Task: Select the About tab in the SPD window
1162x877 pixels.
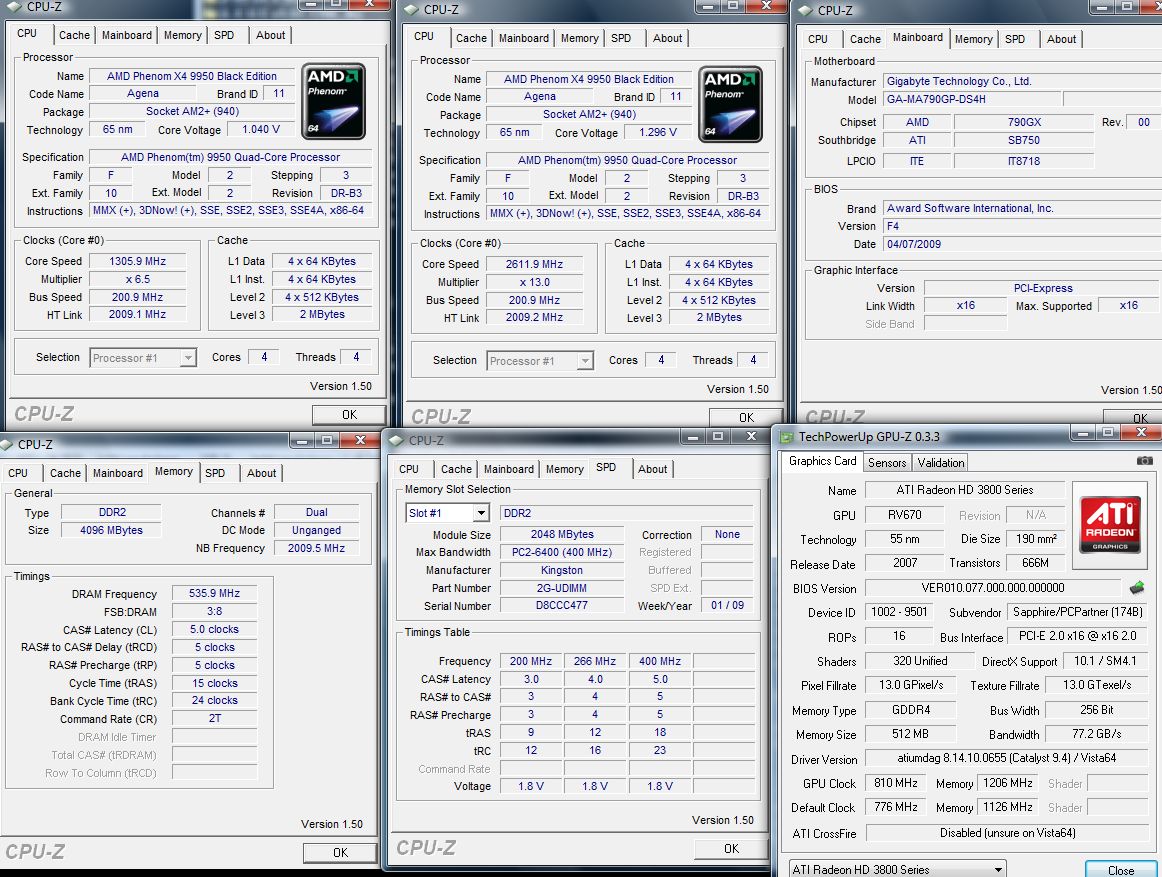Action: click(652, 469)
